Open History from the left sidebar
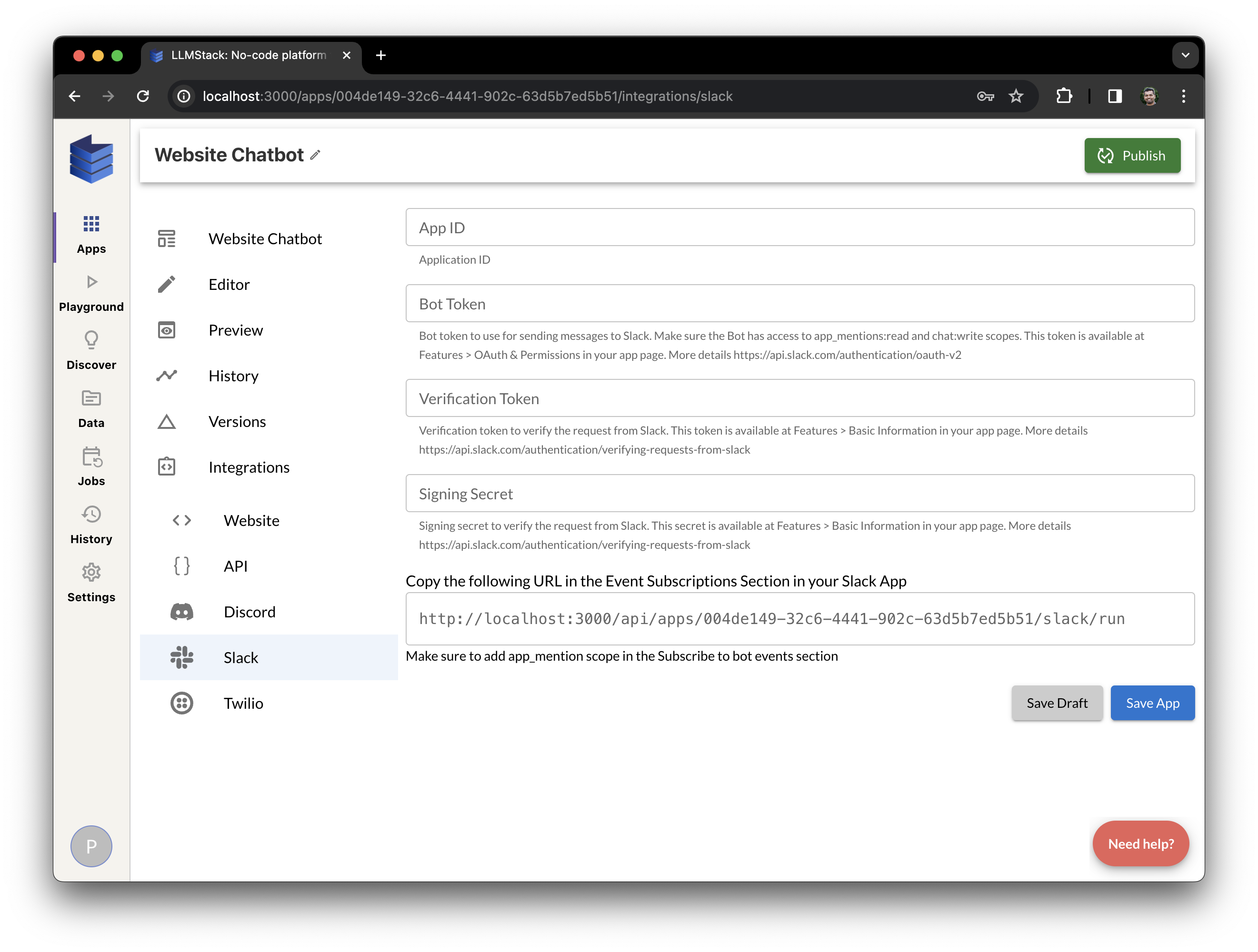 click(x=91, y=525)
